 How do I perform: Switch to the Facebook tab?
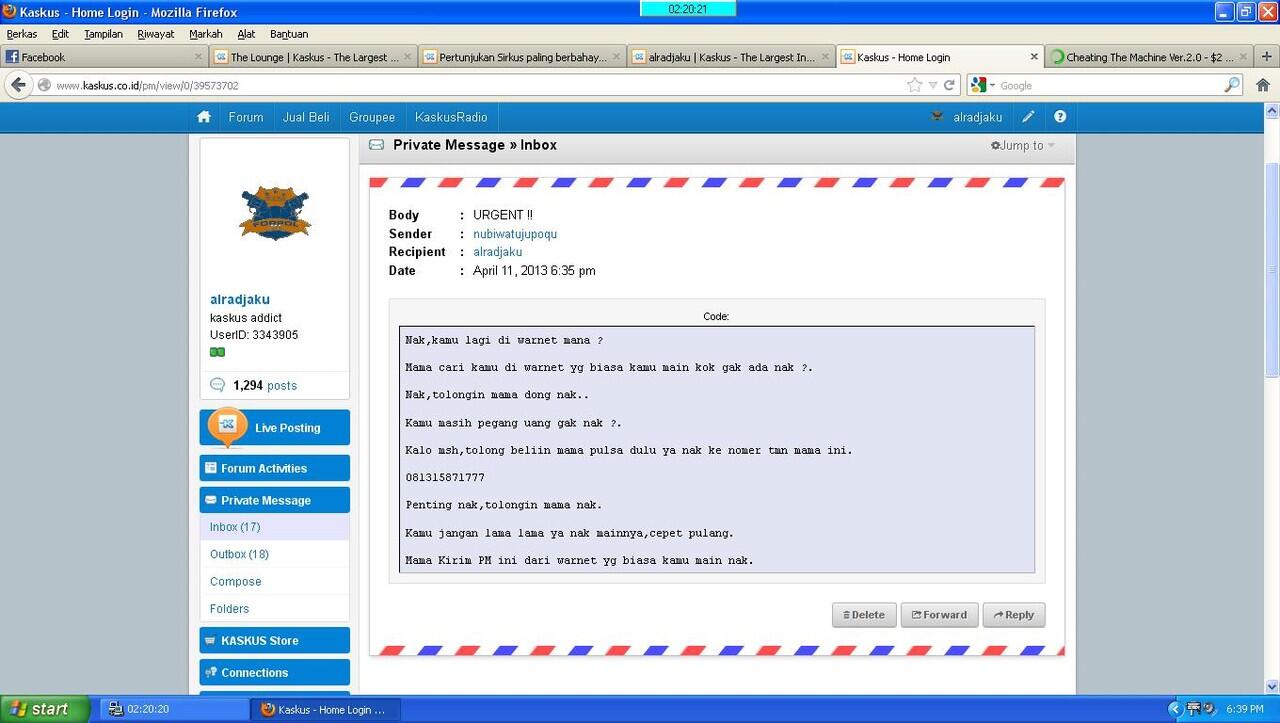tap(105, 57)
